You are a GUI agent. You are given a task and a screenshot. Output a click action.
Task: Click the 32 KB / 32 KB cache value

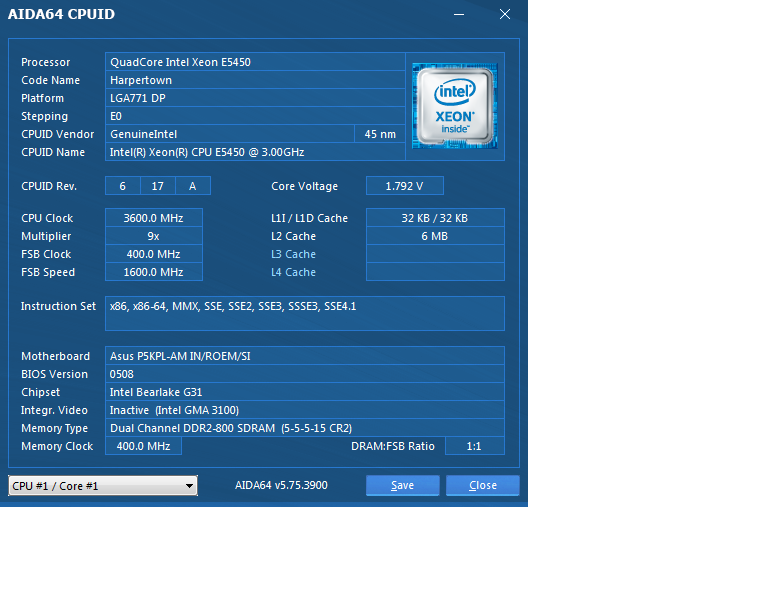click(435, 218)
